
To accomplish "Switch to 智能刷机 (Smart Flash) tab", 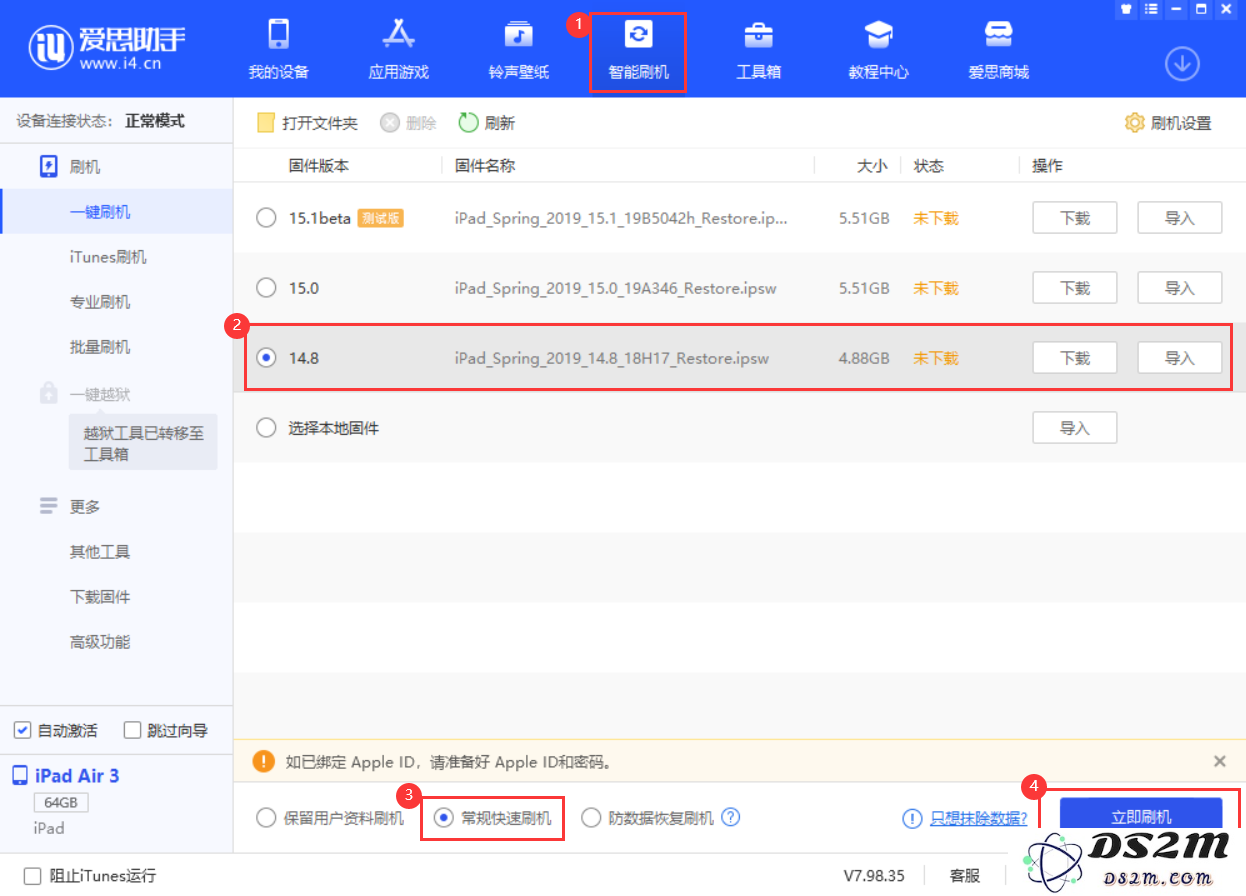I will pyautogui.click(x=638, y=50).
